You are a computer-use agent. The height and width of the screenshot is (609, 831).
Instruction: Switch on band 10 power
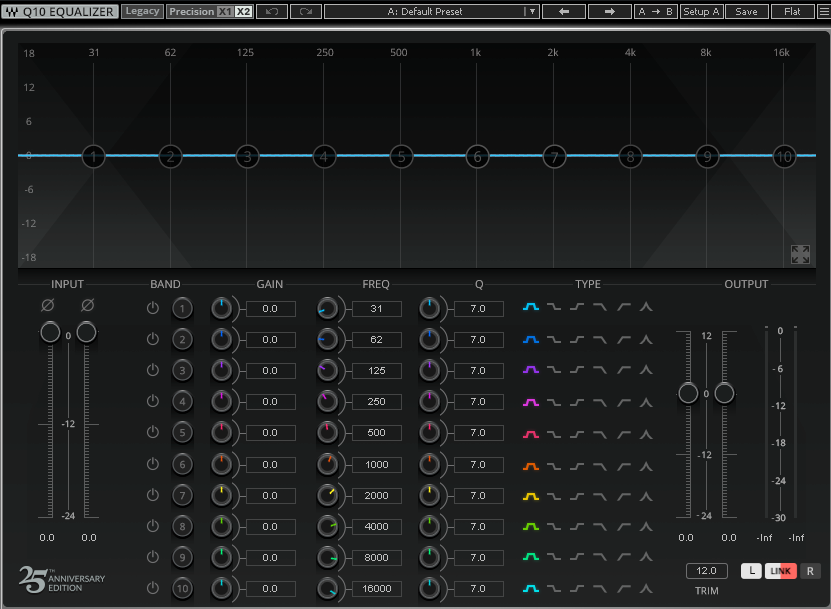153,588
